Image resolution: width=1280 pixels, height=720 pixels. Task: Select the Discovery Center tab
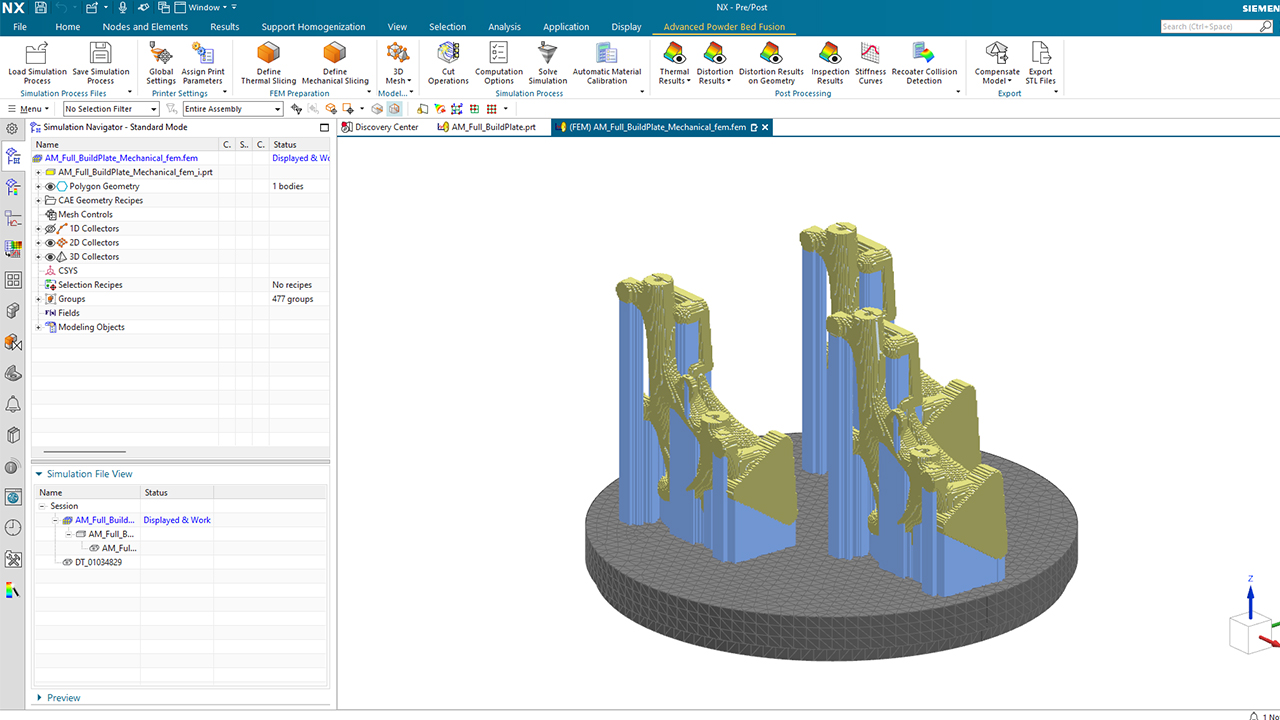(382, 127)
